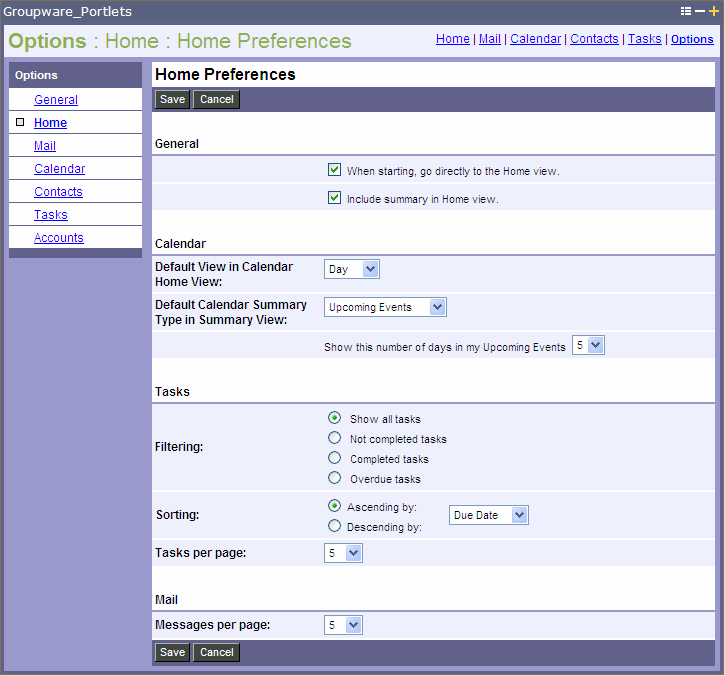Open the Messages per page dropdown

tap(343, 625)
